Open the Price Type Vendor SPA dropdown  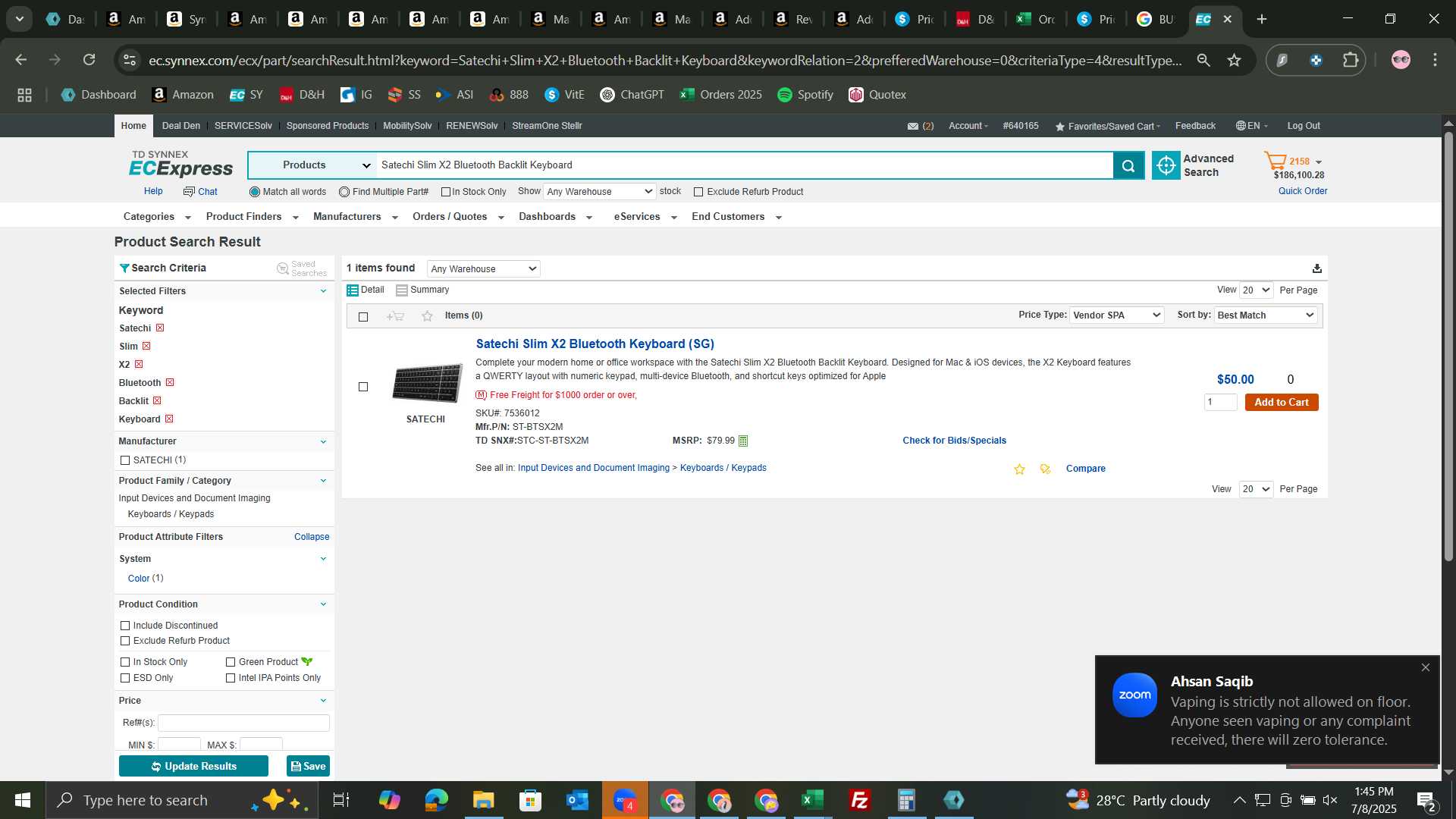tap(1116, 315)
